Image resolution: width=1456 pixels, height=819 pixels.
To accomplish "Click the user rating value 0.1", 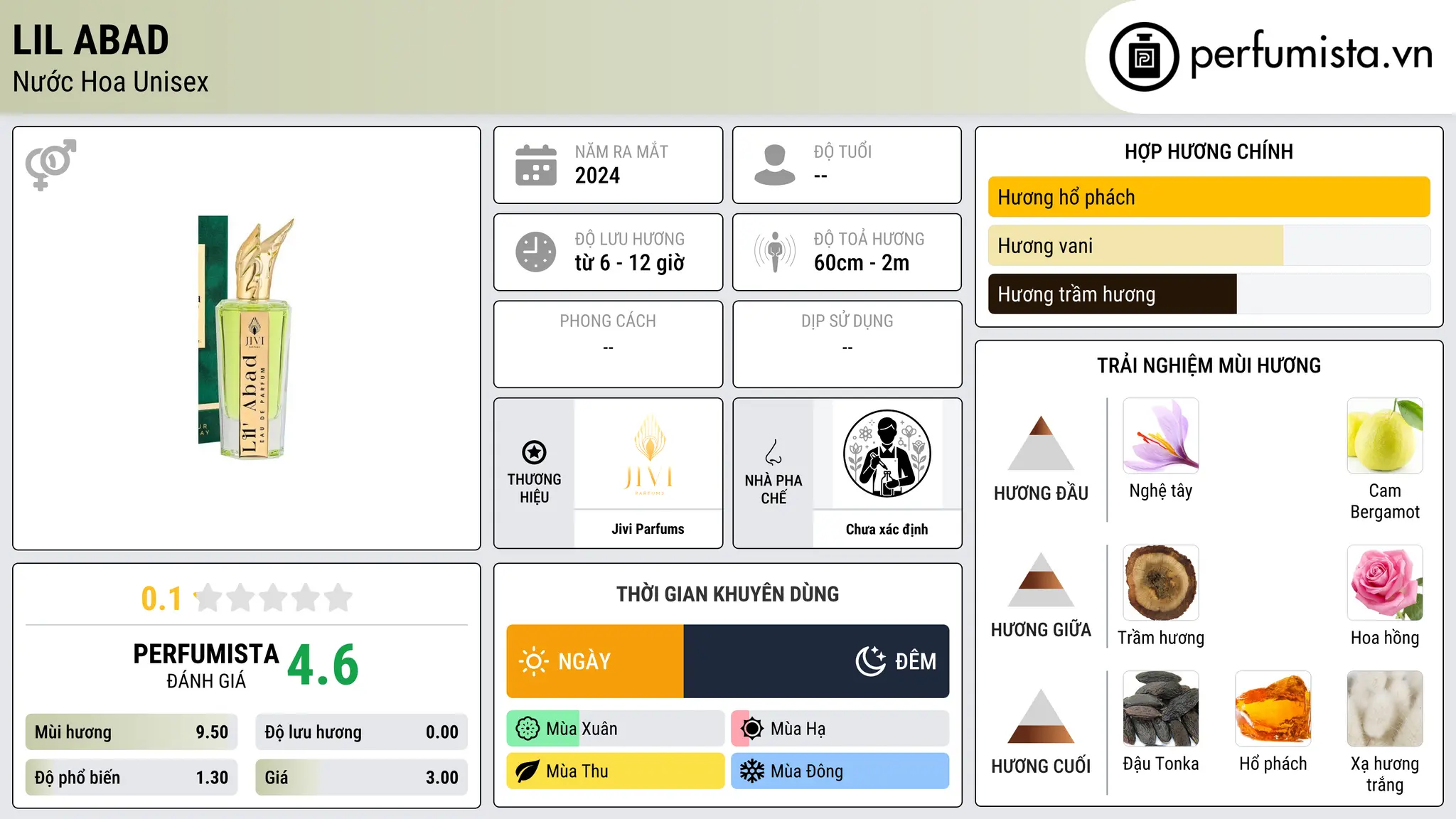I will [x=161, y=599].
